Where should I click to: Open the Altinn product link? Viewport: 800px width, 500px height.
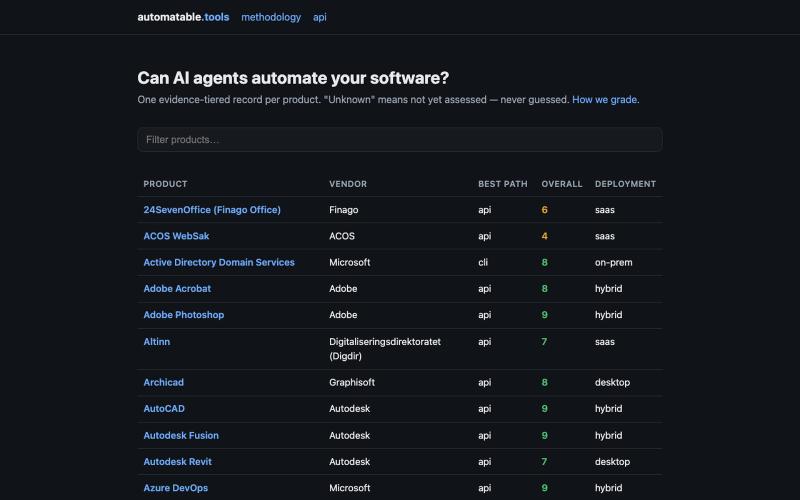(157, 341)
